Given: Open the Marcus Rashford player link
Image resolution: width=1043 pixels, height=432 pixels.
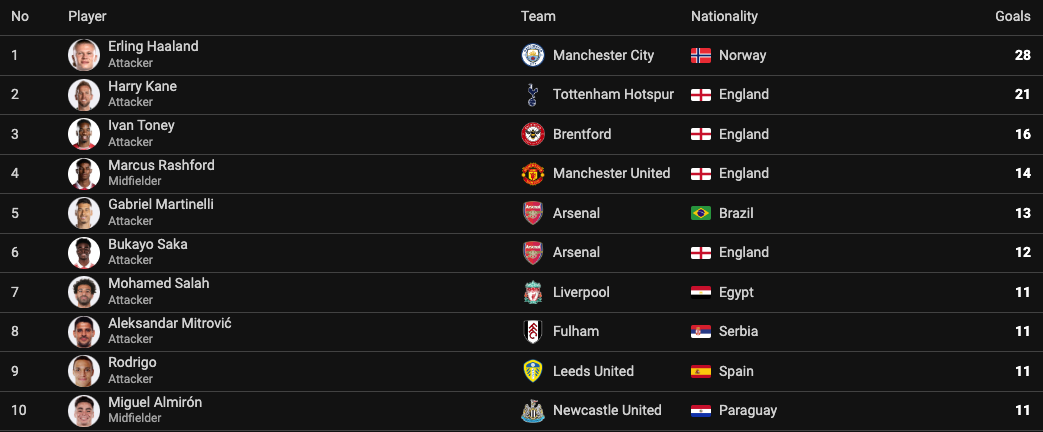Looking at the screenshot, I should 162,165.
